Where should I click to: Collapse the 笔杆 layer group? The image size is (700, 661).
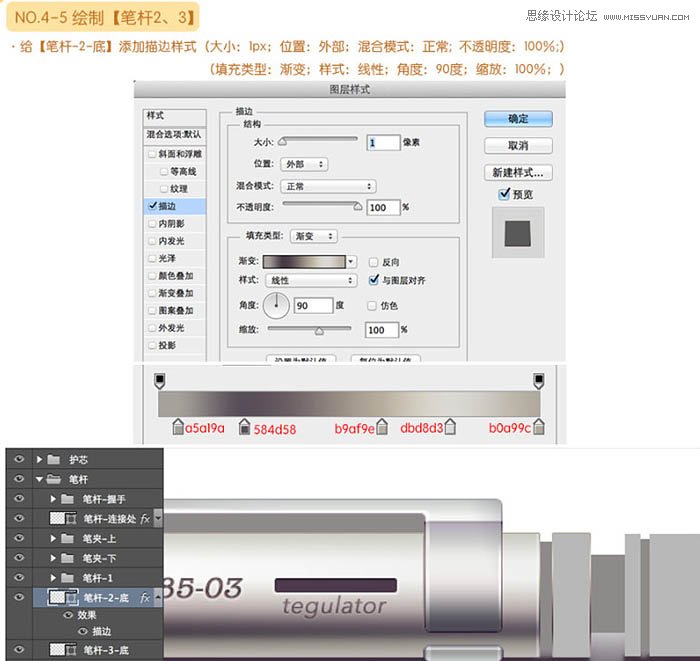40,479
